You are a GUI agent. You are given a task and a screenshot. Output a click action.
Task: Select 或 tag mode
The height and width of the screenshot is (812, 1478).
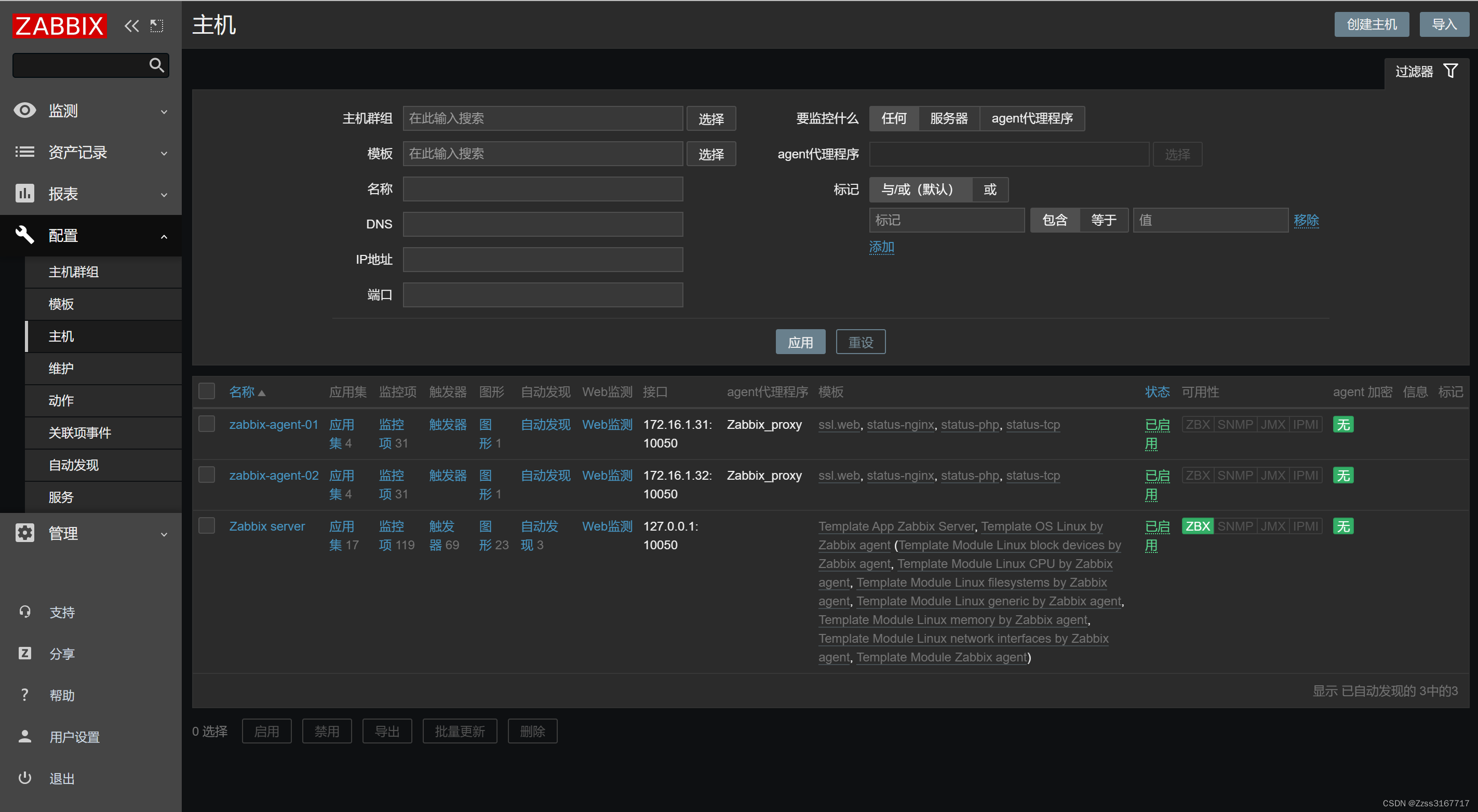(x=990, y=190)
